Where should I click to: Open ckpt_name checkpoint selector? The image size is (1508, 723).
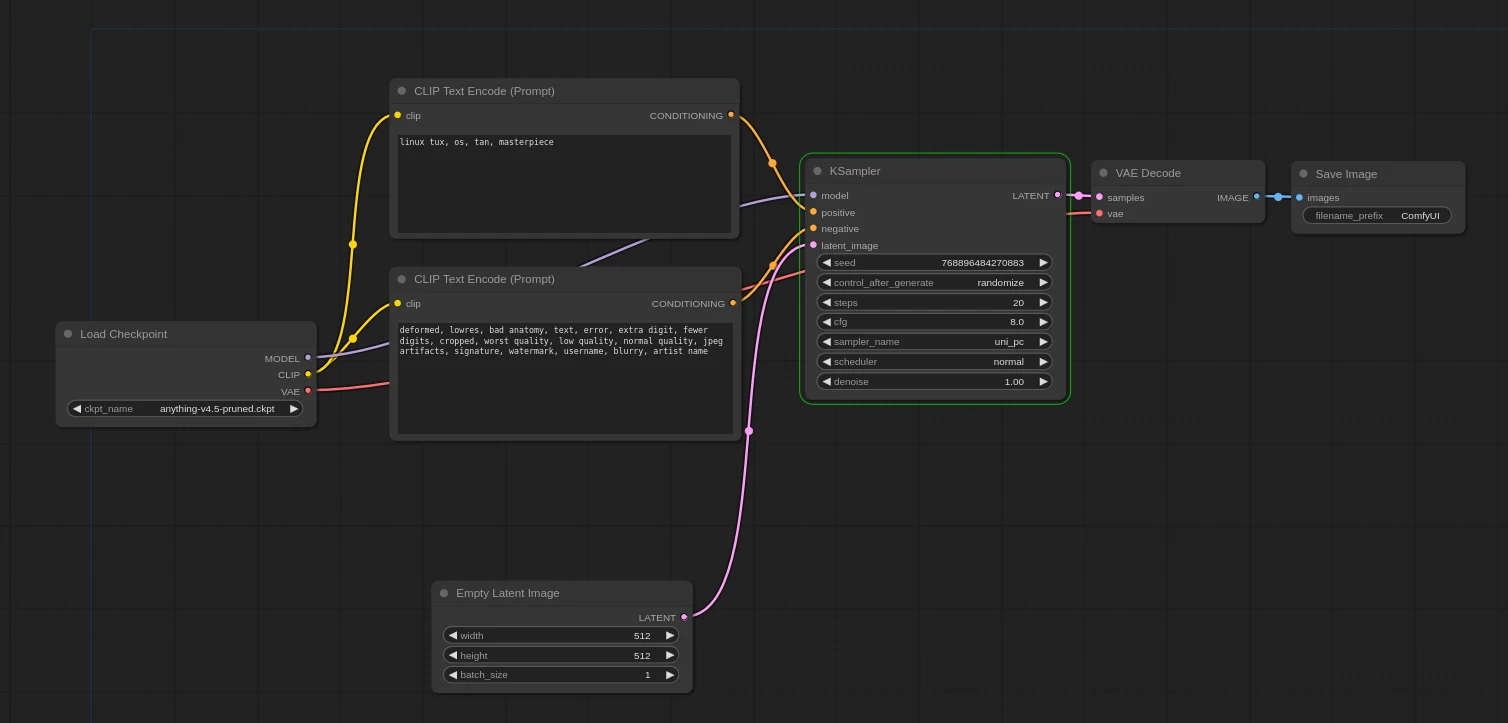185,409
